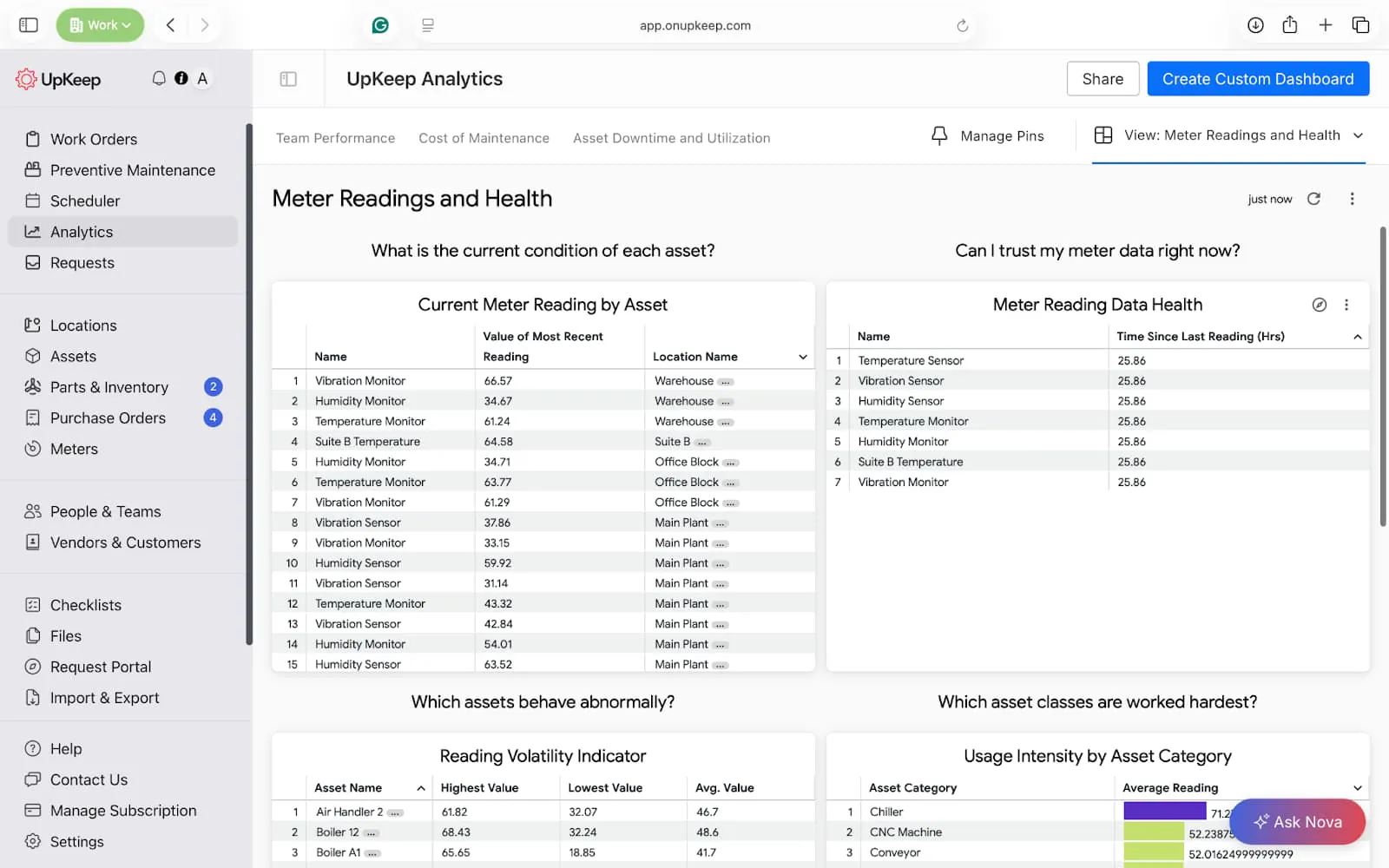
Task: Open the View: Meter Readings and Health dropdown
Action: (x=1359, y=135)
